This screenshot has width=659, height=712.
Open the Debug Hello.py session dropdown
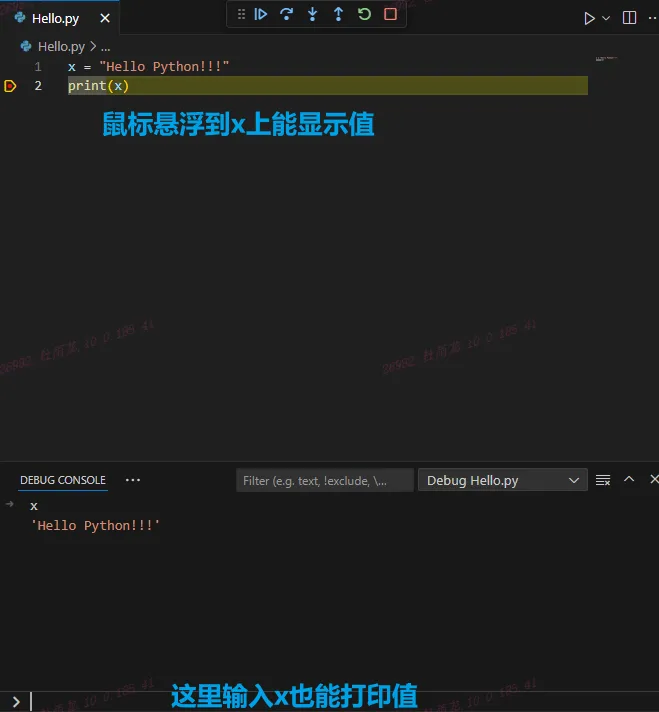(x=503, y=480)
